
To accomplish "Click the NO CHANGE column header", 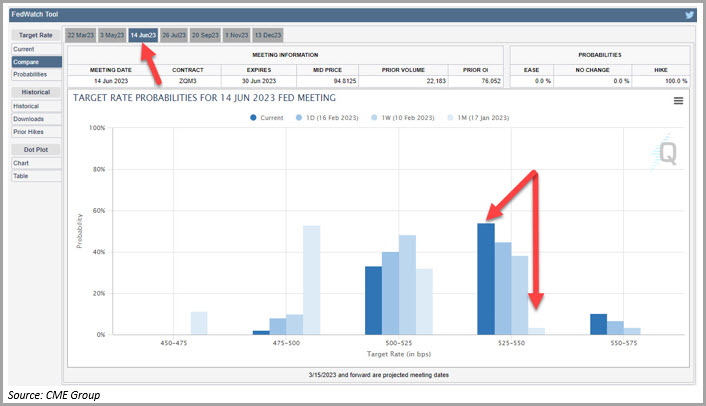I will (592, 70).
